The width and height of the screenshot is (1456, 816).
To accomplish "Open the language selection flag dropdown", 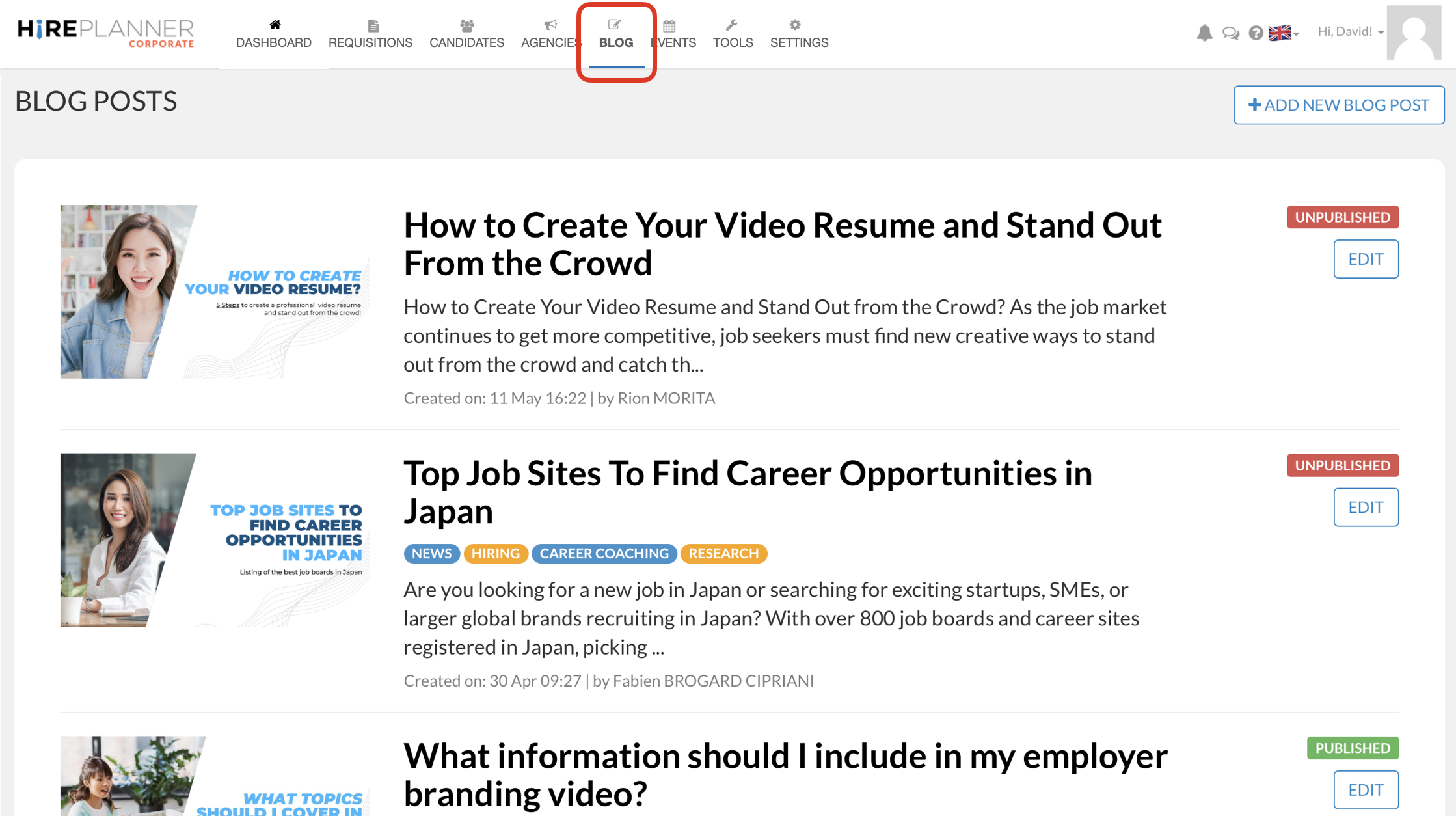I will (x=1280, y=33).
